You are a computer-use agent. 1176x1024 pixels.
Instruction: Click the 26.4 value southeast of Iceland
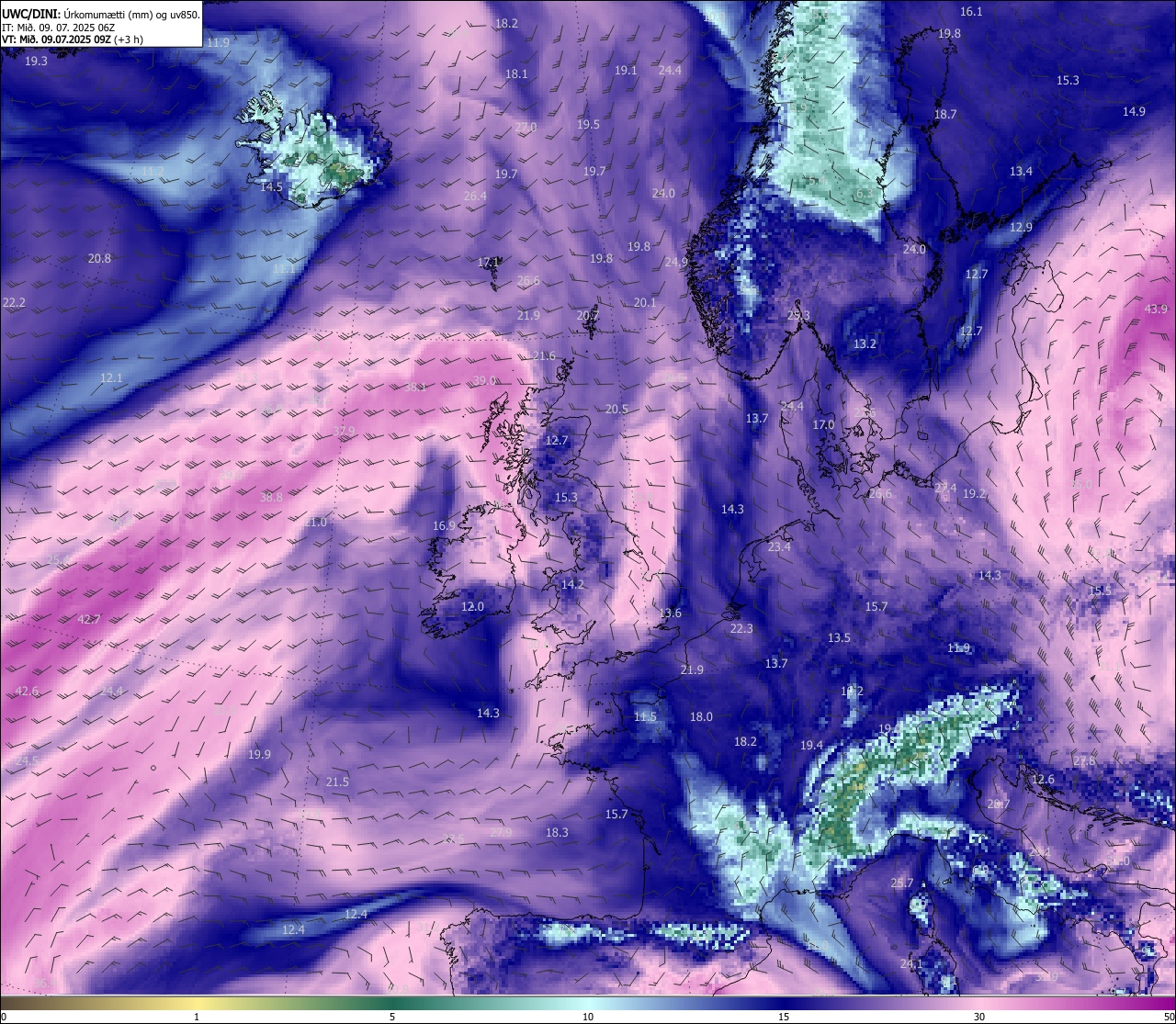pos(475,197)
